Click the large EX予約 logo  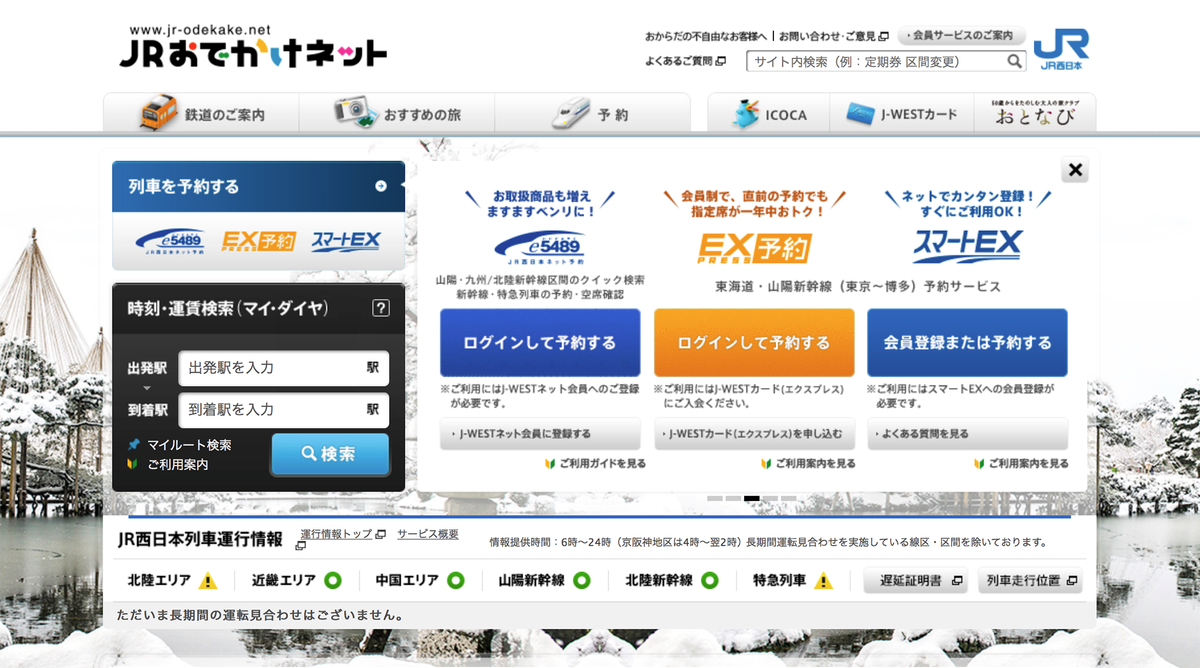pyautogui.click(x=754, y=247)
